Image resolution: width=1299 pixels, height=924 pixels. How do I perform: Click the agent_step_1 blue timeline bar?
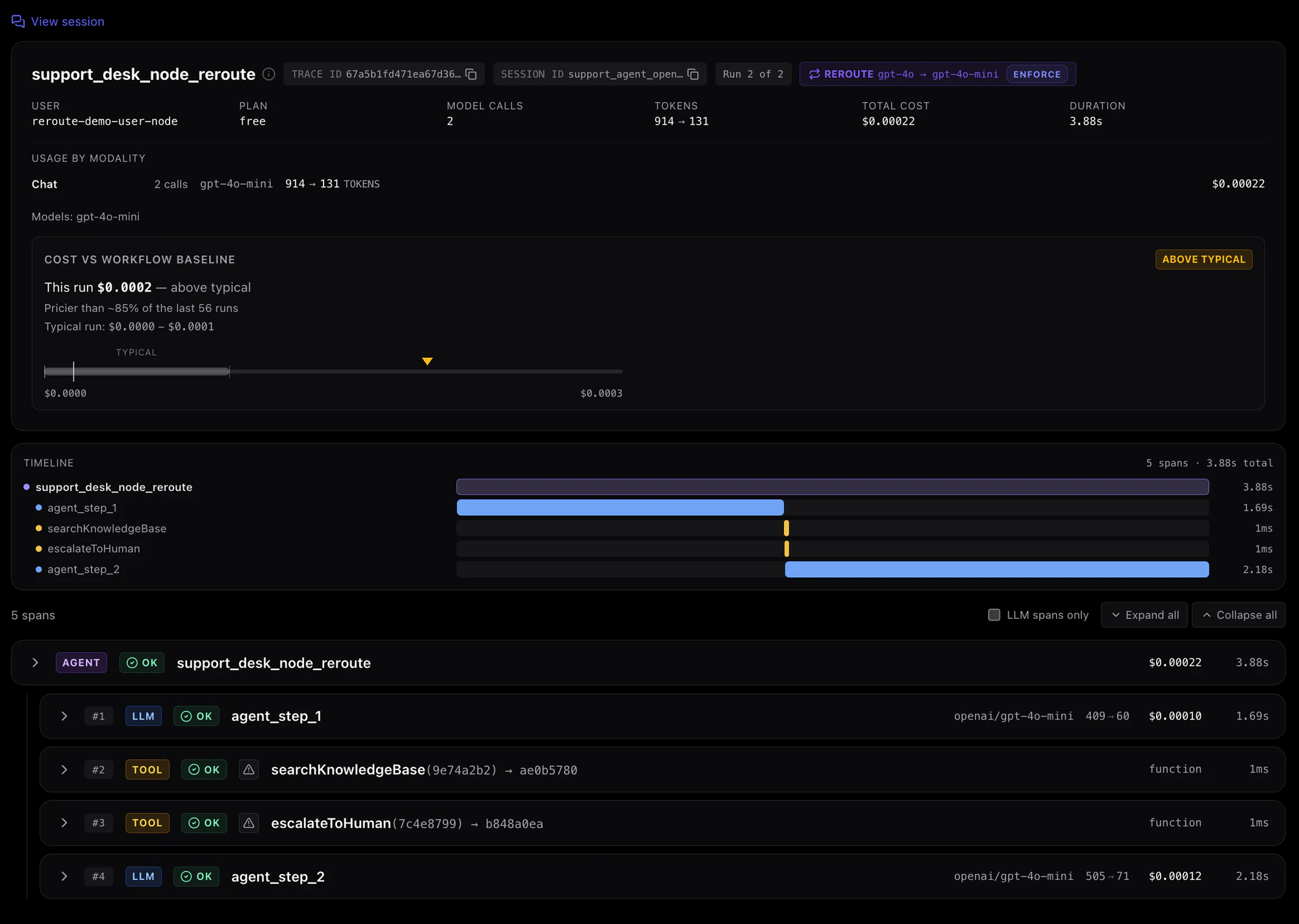620,508
